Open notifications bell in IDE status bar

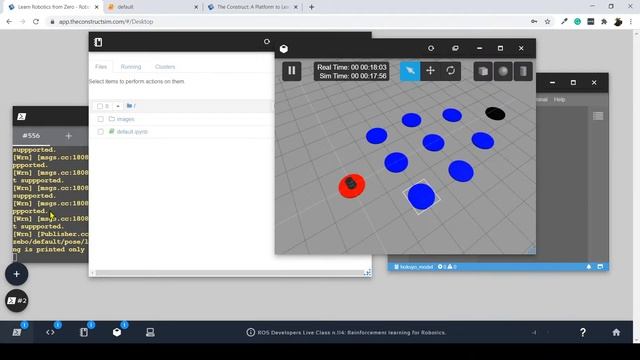click(589, 267)
